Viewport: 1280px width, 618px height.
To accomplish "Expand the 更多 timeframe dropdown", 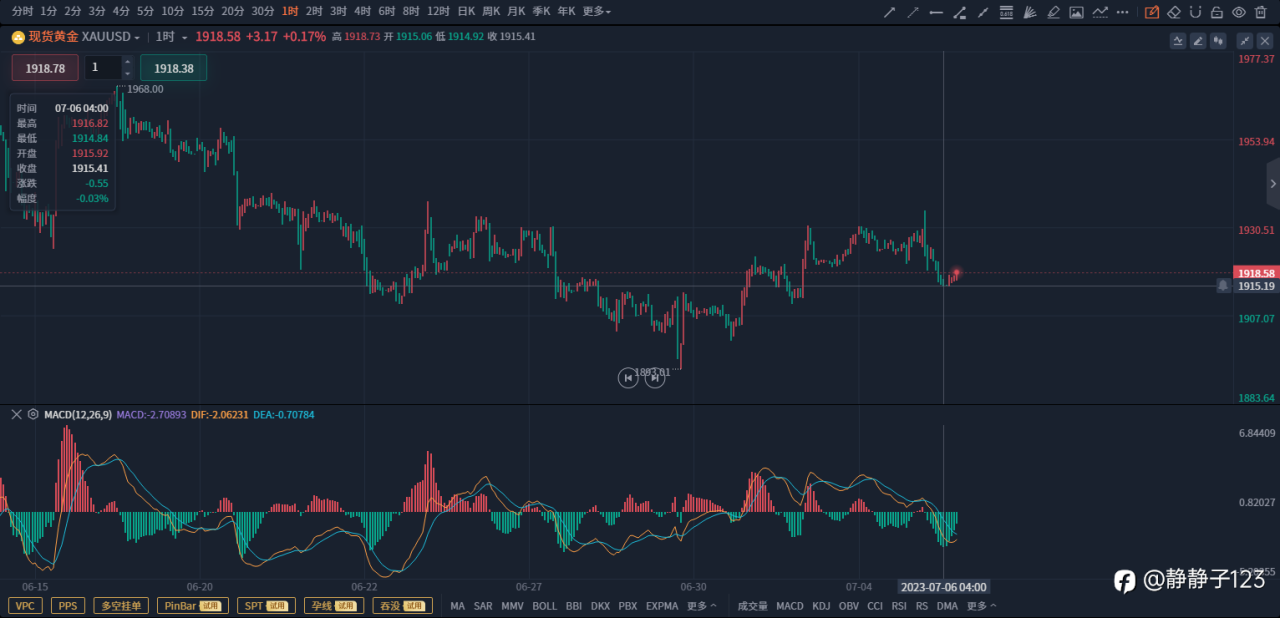I will point(597,11).
